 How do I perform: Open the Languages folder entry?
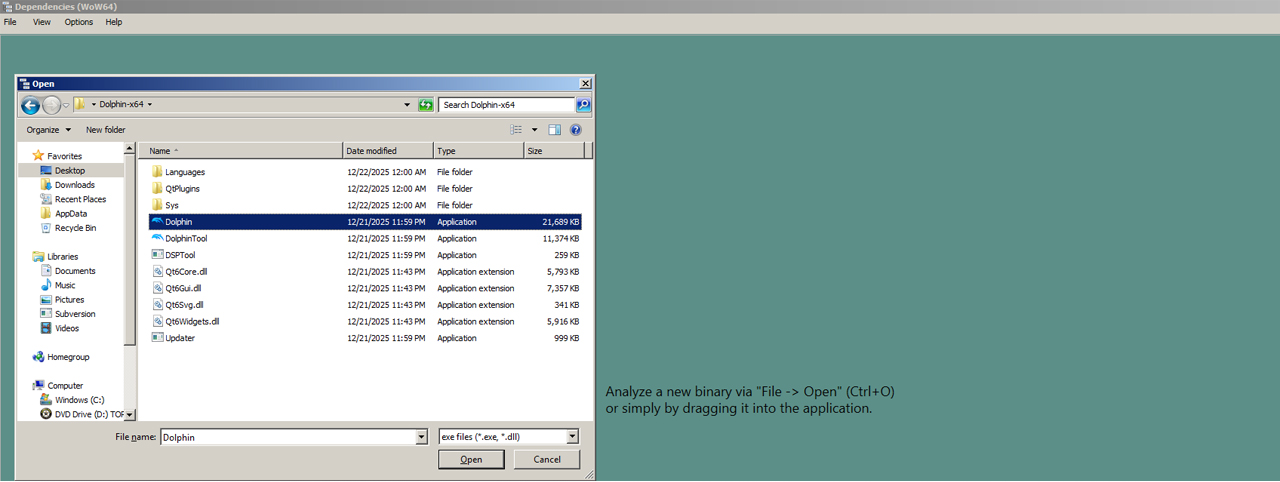click(x=185, y=172)
